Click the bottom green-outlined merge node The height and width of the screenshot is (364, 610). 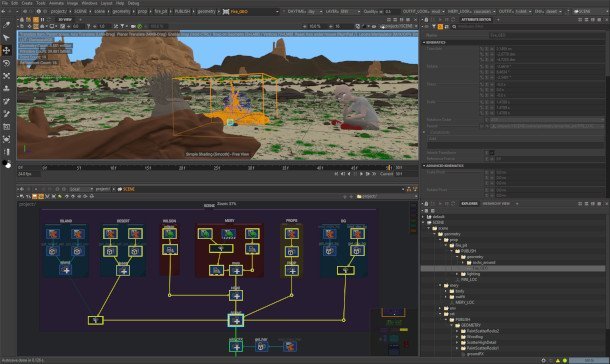236,347
